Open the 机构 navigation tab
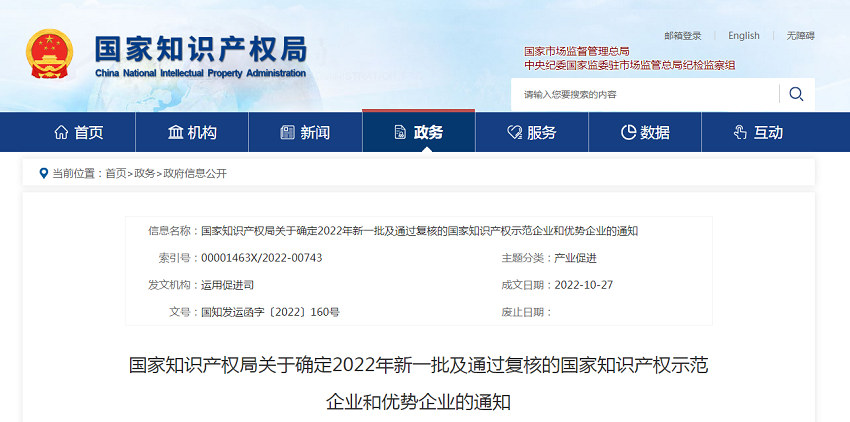Image resolution: width=850 pixels, height=422 pixels. [192, 132]
